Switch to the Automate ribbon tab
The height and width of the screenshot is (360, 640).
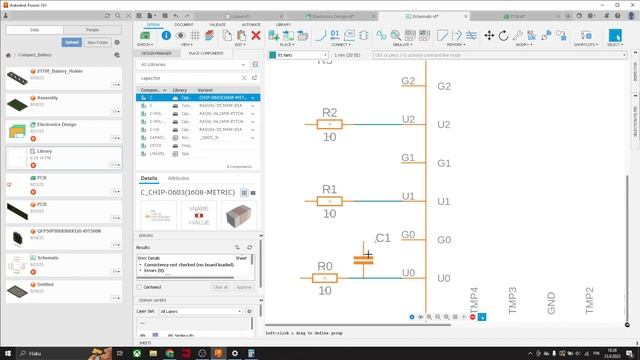[251, 25]
